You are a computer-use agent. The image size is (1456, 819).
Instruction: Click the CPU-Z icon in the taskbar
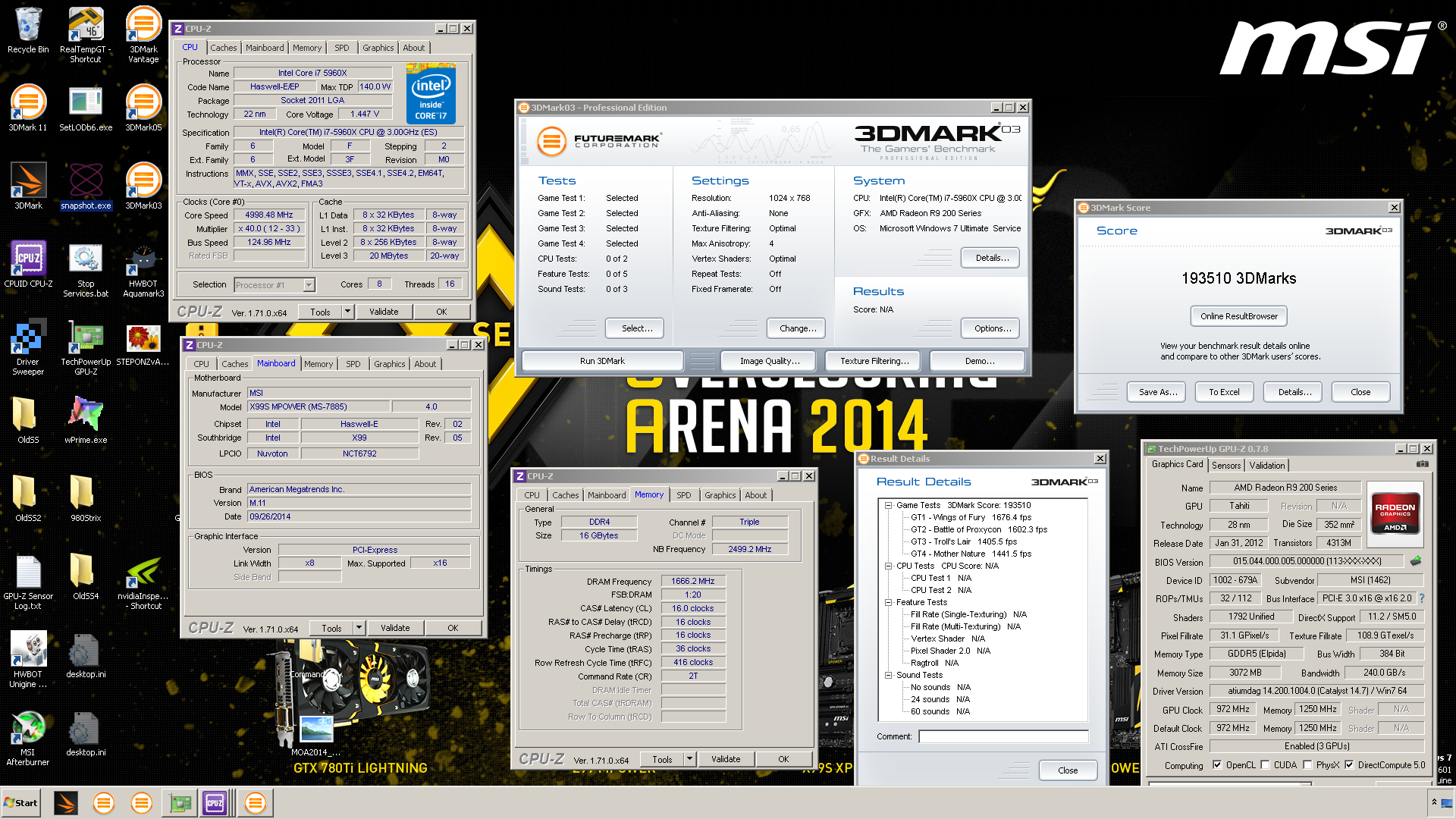point(215,802)
